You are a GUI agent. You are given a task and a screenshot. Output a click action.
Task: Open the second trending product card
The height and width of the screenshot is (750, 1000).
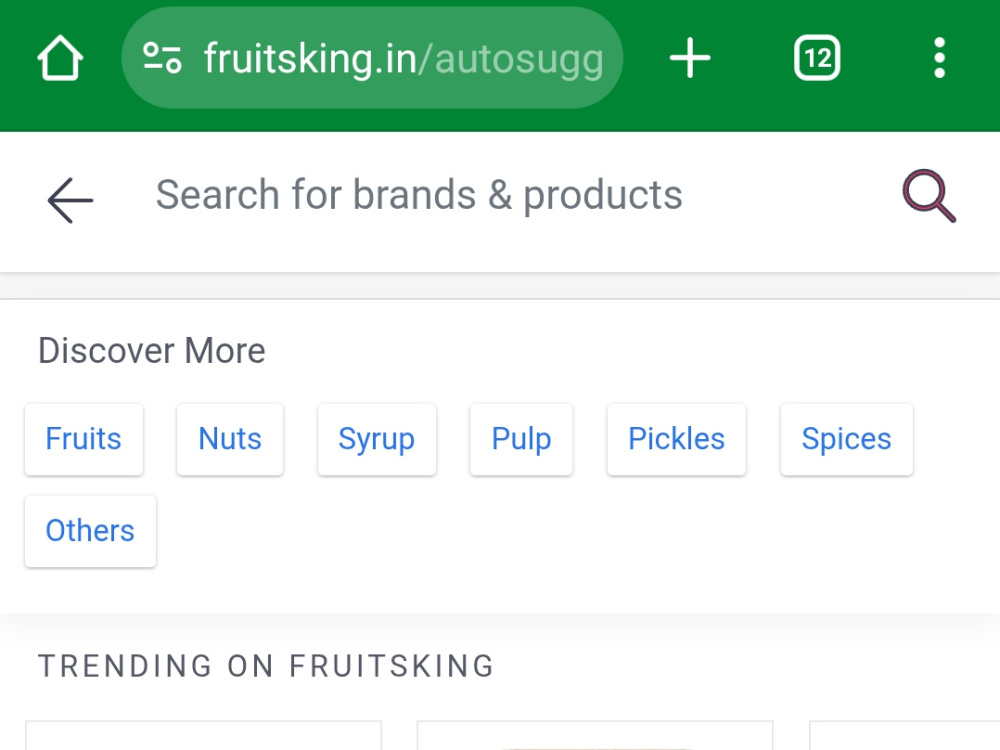pos(595,735)
